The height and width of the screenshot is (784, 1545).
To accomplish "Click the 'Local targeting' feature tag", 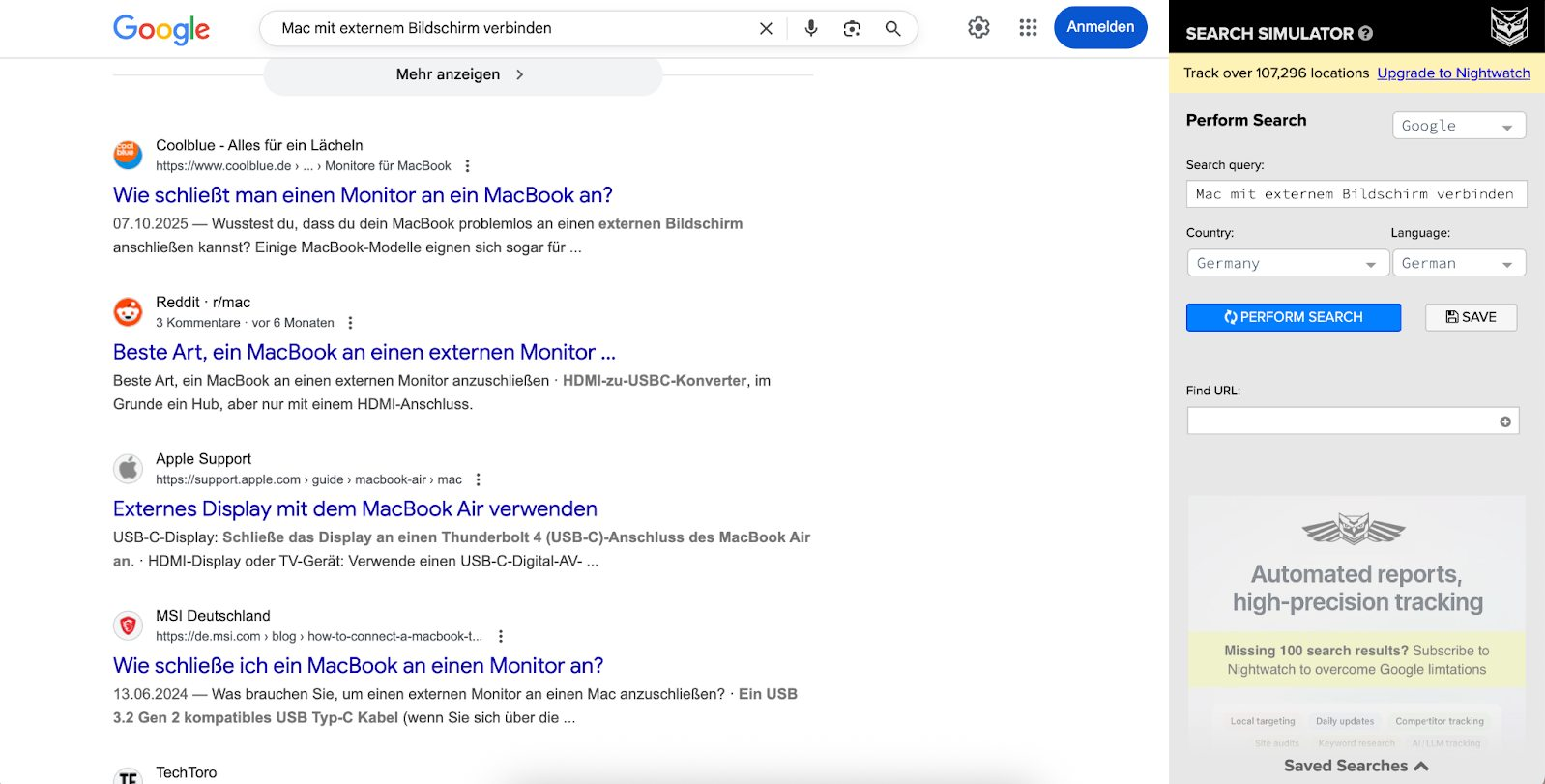I will tap(1263, 721).
